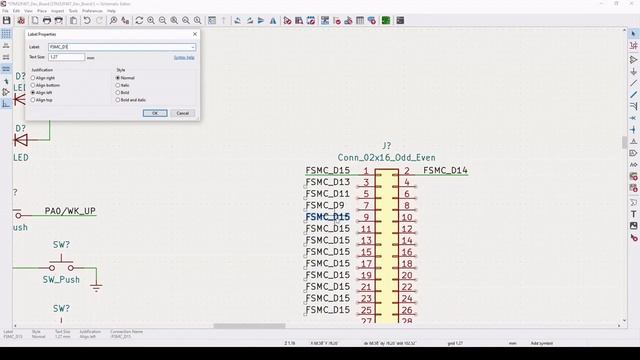Click the Refresh view icon
Image resolution: width=640 pixels, height=360 pixels.
pyautogui.click(x=139, y=20)
